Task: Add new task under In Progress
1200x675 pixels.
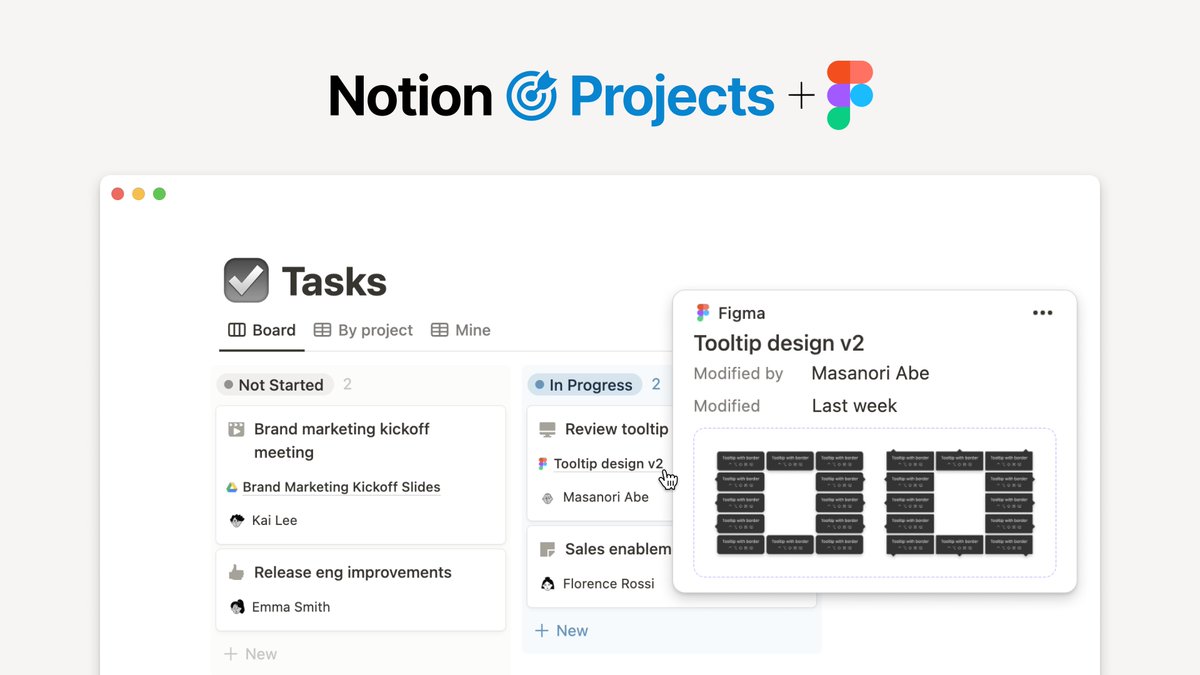Action: tap(561, 631)
